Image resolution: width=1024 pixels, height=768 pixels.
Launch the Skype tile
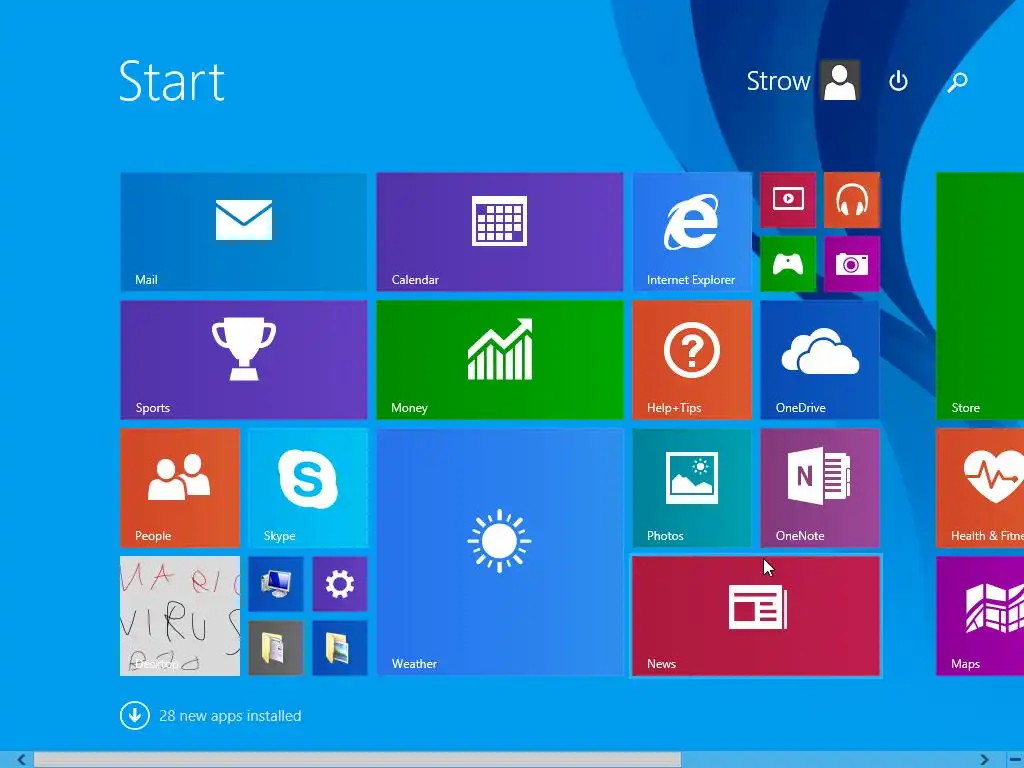click(x=308, y=488)
